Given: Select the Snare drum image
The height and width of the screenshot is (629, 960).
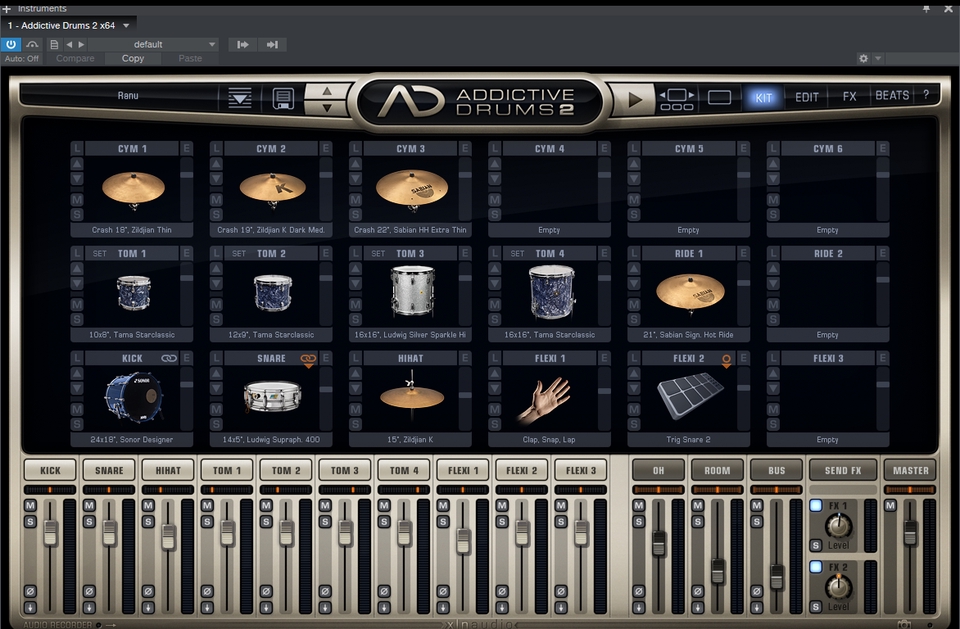Looking at the screenshot, I should click(x=272, y=396).
